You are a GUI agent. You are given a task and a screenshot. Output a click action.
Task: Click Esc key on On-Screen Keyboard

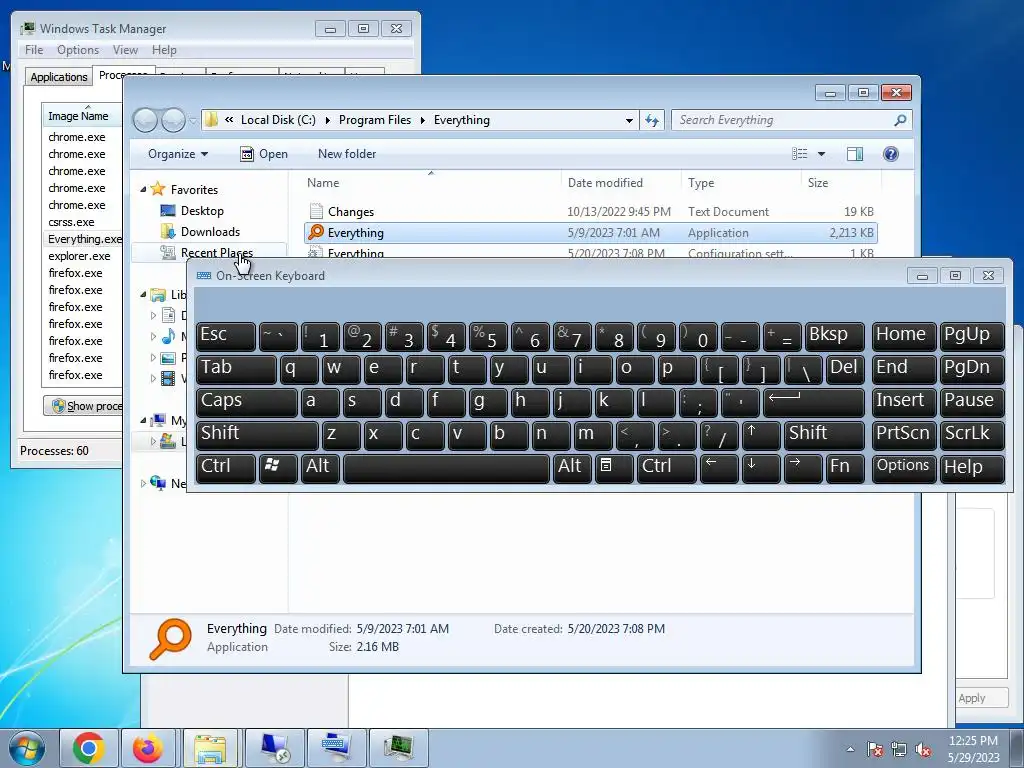pyautogui.click(x=225, y=336)
